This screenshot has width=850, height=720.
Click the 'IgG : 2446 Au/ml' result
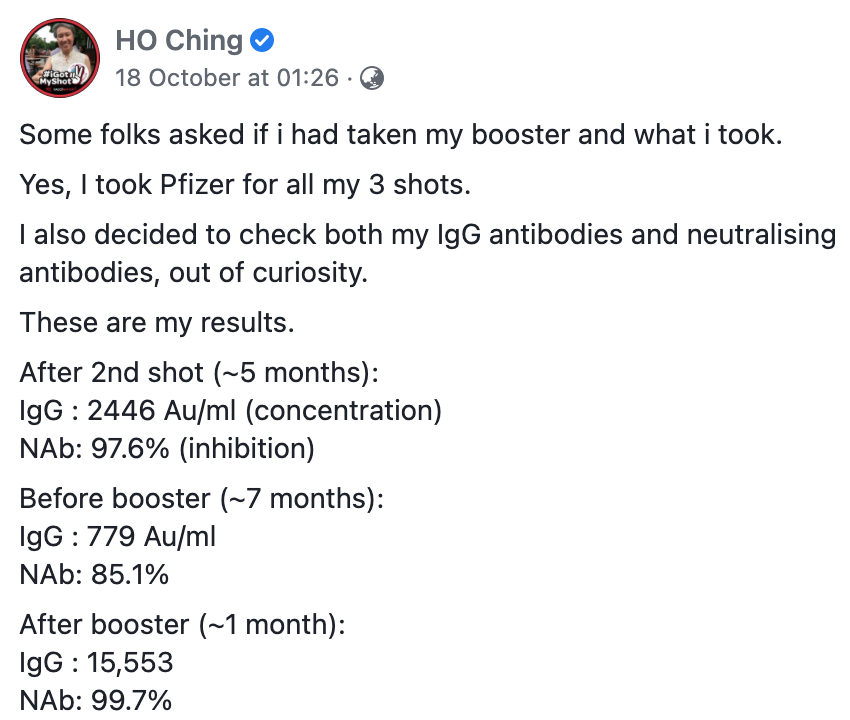(230, 411)
